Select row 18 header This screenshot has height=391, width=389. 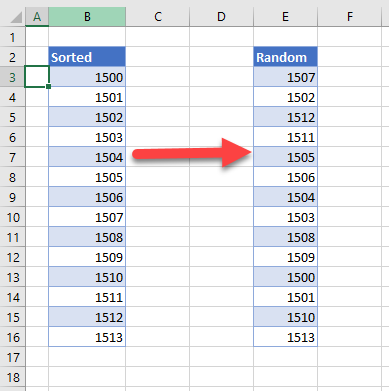12,377
